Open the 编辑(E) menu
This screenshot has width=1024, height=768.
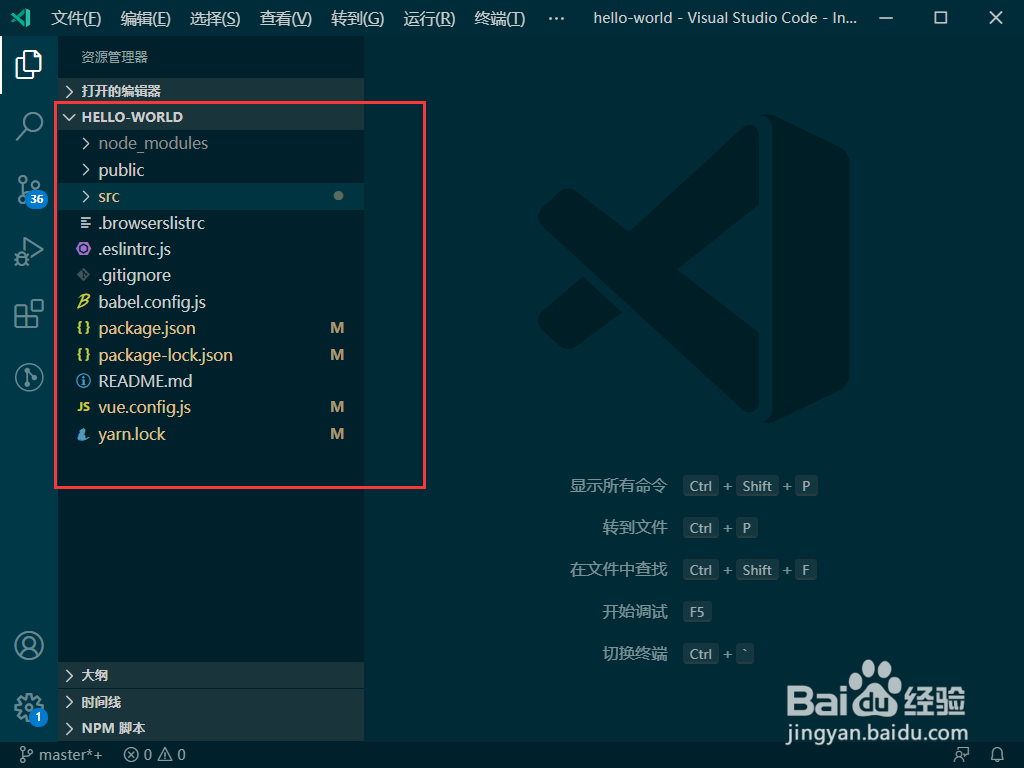pyautogui.click(x=146, y=18)
